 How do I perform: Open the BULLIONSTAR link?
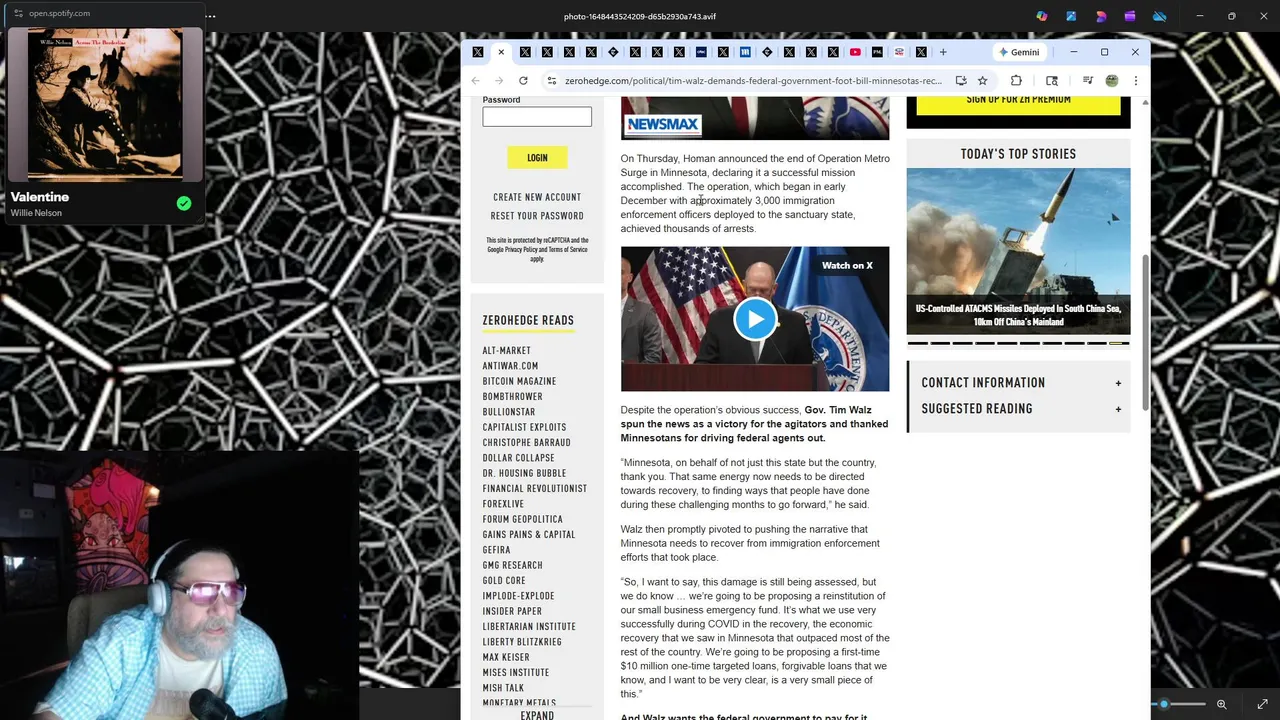click(x=509, y=412)
